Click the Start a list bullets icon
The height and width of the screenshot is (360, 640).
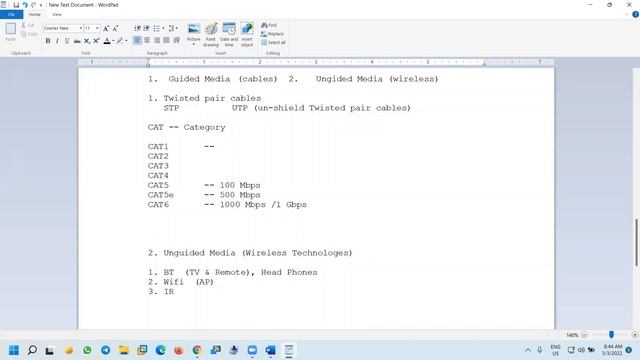[156, 28]
